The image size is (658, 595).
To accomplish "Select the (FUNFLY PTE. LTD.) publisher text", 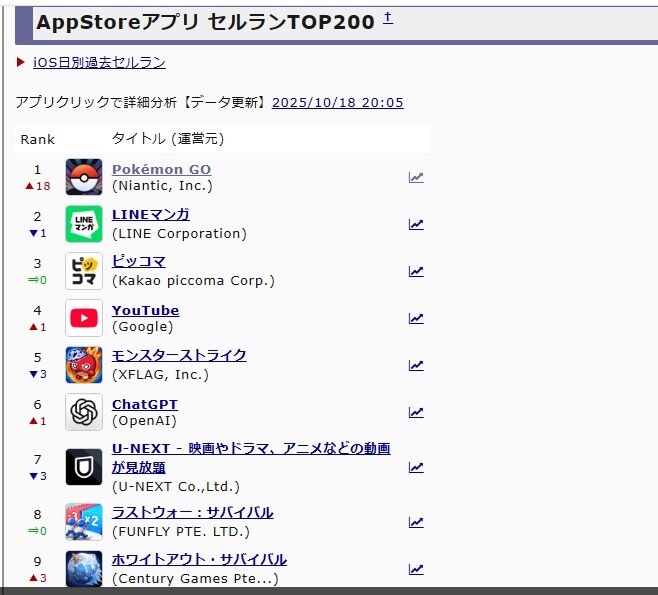I will 181,531.
